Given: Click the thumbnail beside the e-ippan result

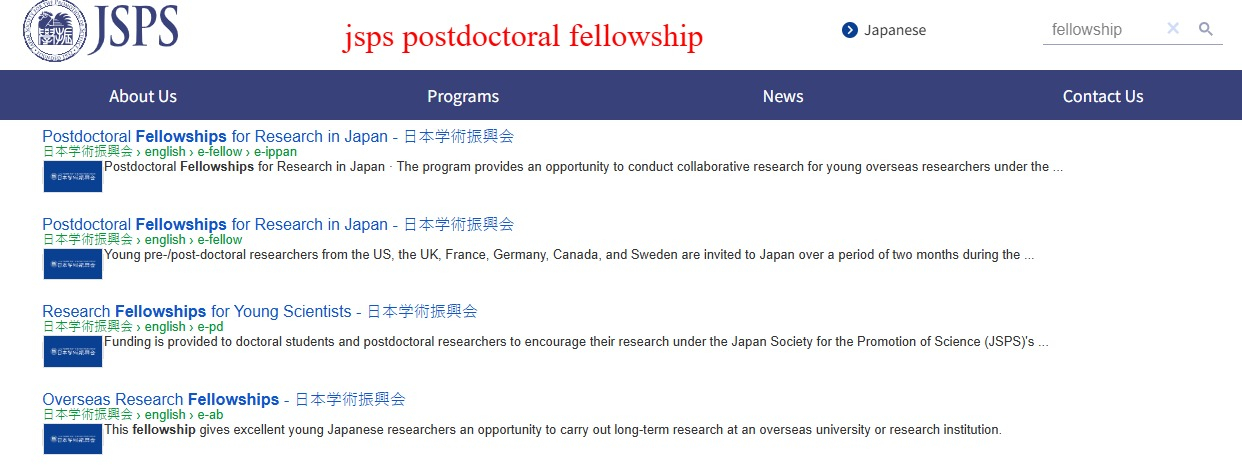Looking at the screenshot, I should point(73,176).
